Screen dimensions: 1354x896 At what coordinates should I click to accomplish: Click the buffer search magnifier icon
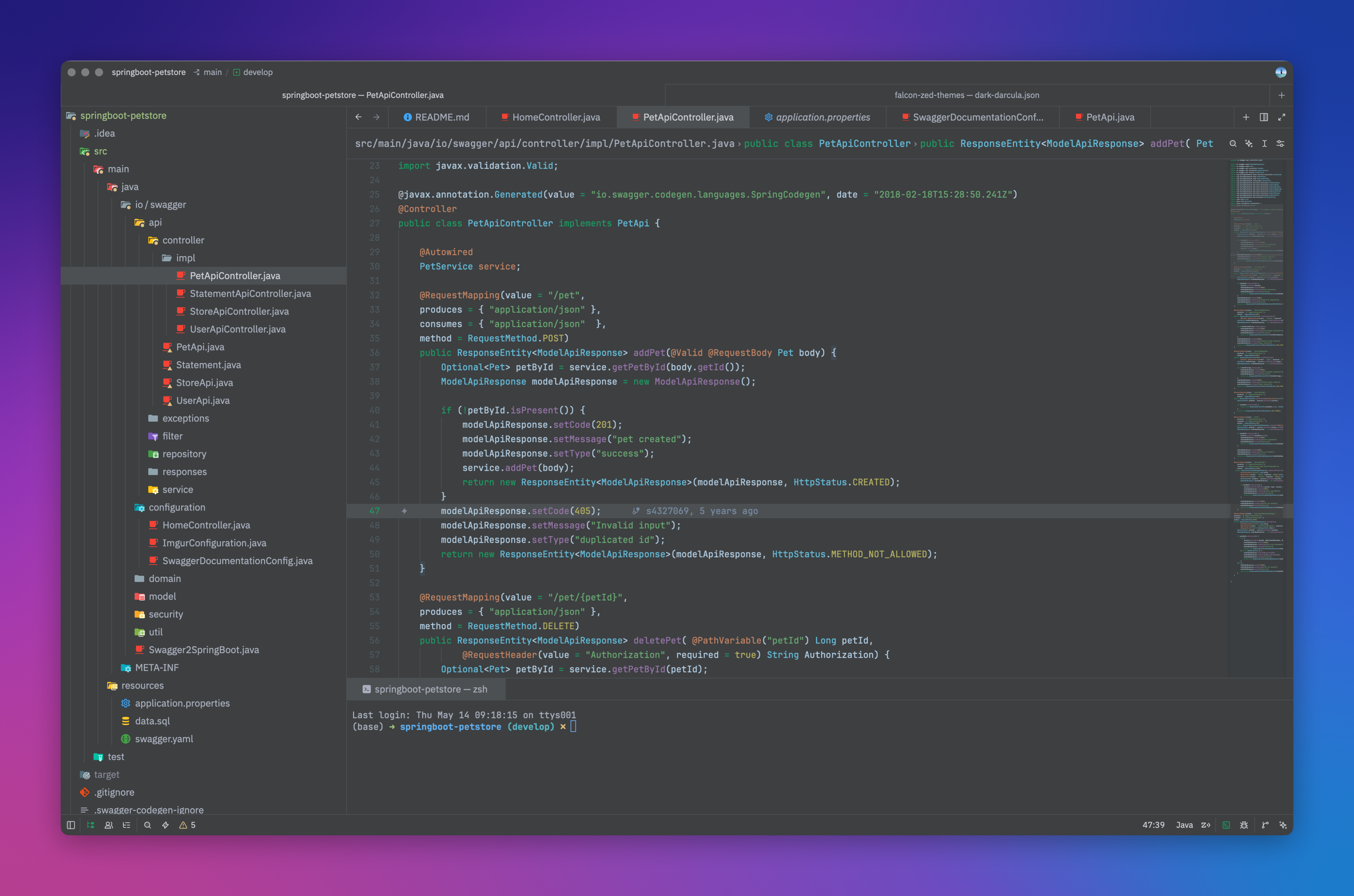tap(1233, 143)
